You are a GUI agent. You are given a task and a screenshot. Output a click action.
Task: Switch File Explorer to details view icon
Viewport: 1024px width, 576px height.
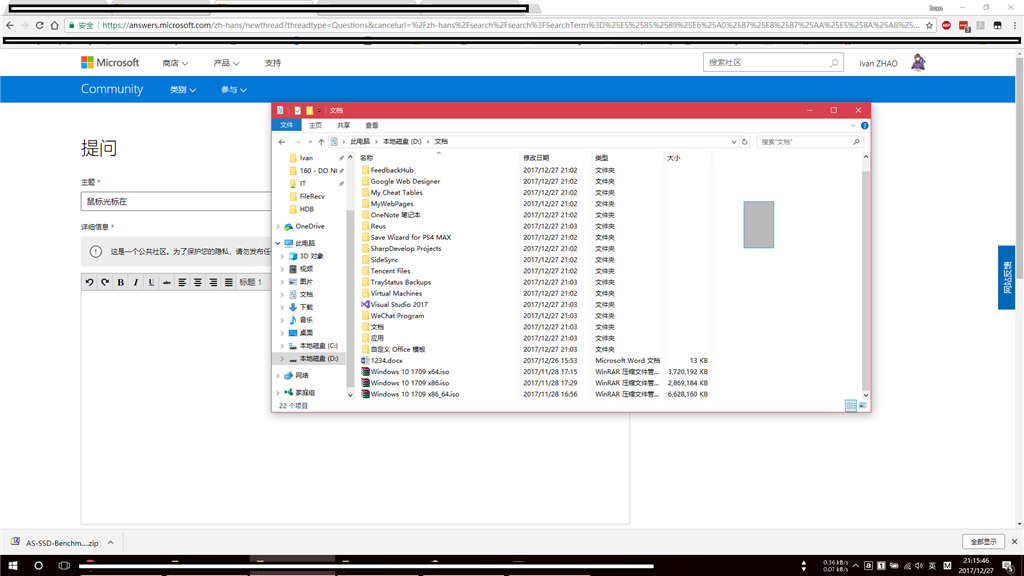coord(851,406)
